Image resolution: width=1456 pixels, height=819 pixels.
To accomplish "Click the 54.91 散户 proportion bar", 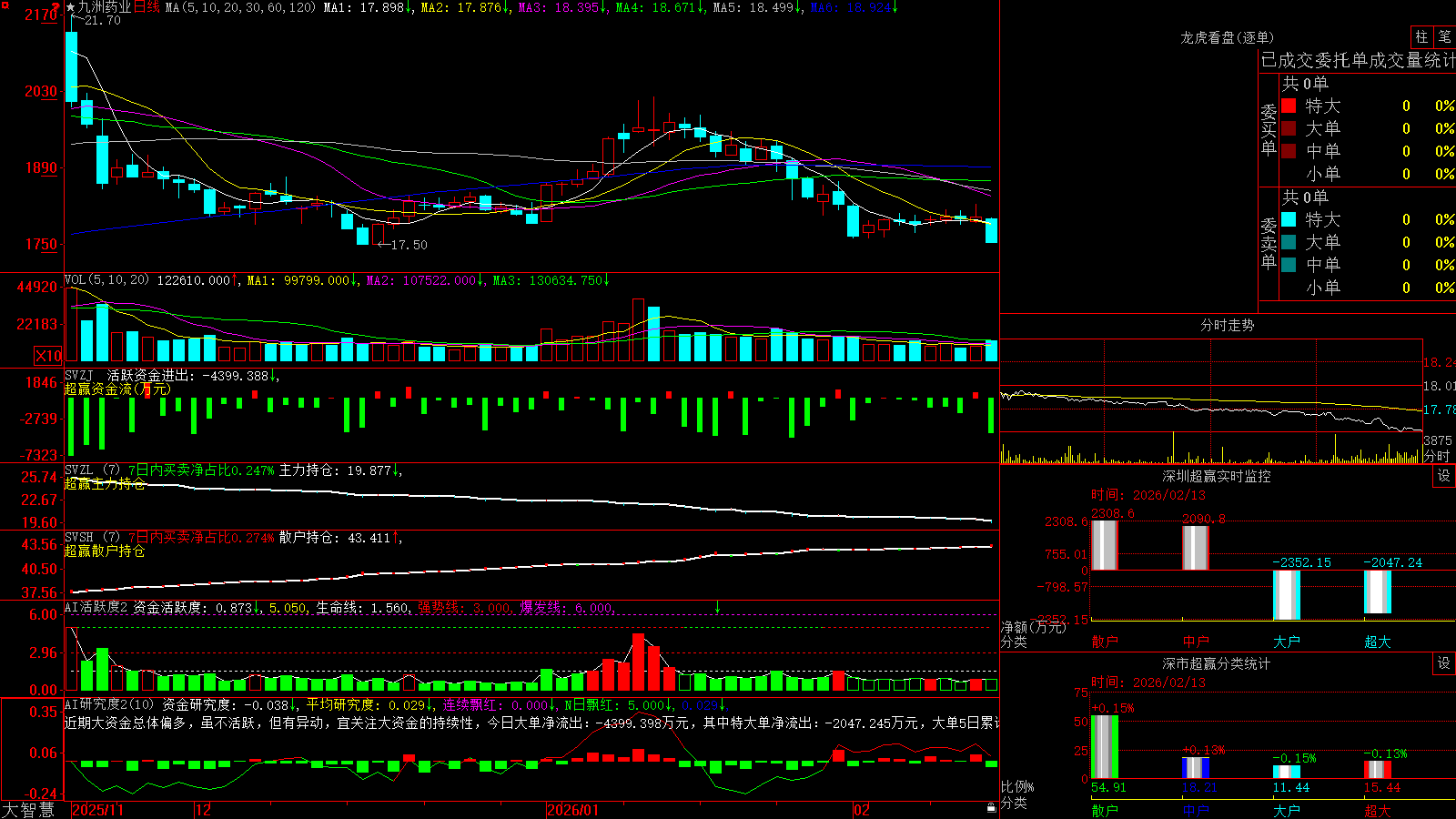I will [1105, 747].
